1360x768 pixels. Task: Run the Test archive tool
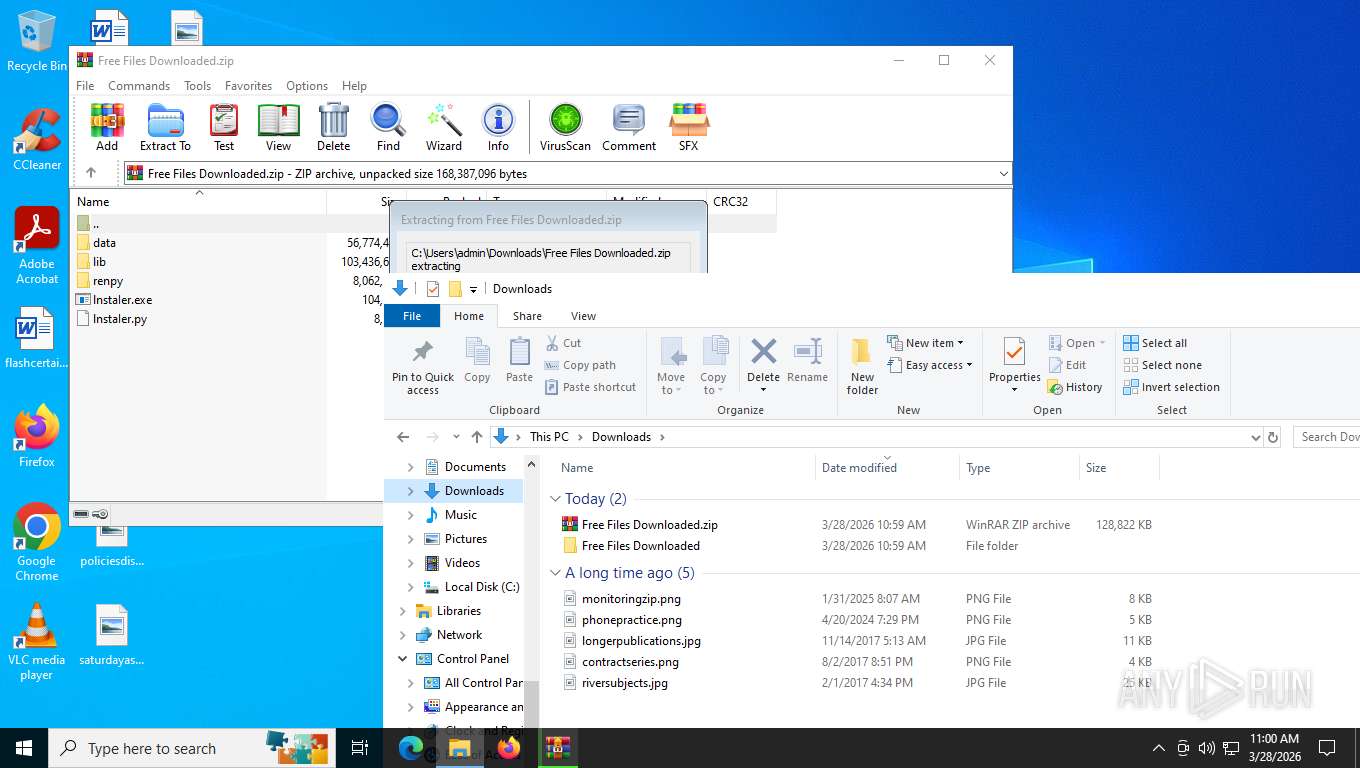224,127
